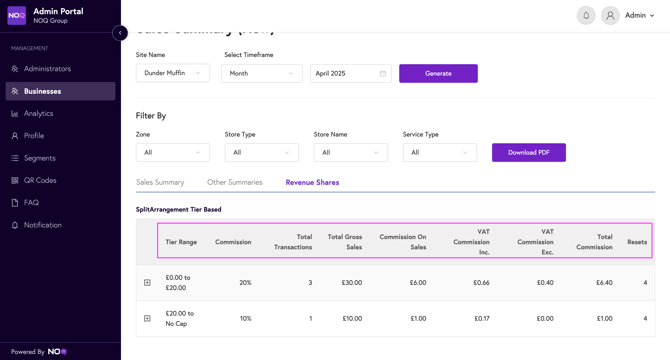Click the user avatar icon

pos(610,15)
